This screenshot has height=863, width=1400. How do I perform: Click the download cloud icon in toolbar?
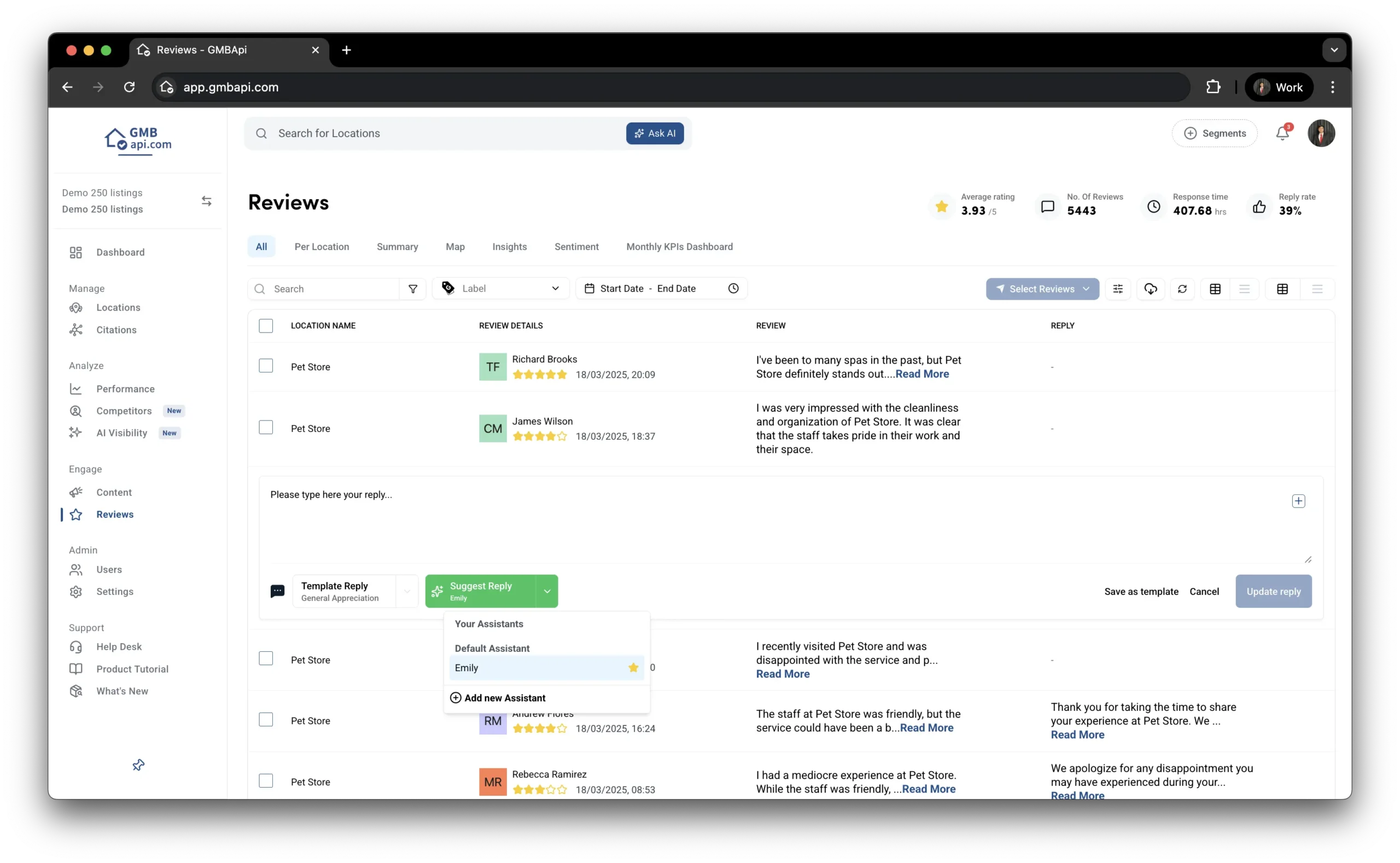coord(1150,289)
